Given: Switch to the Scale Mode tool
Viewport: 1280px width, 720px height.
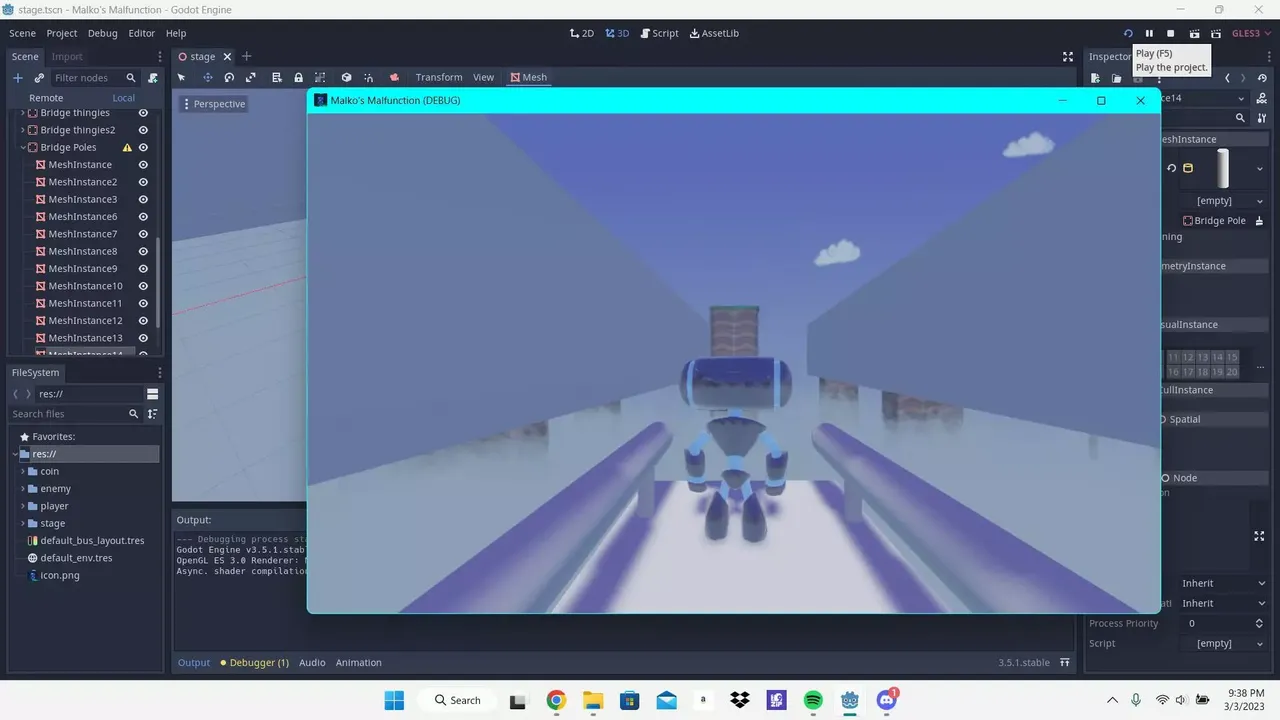Looking at the screenshot, I should (250, 77).
